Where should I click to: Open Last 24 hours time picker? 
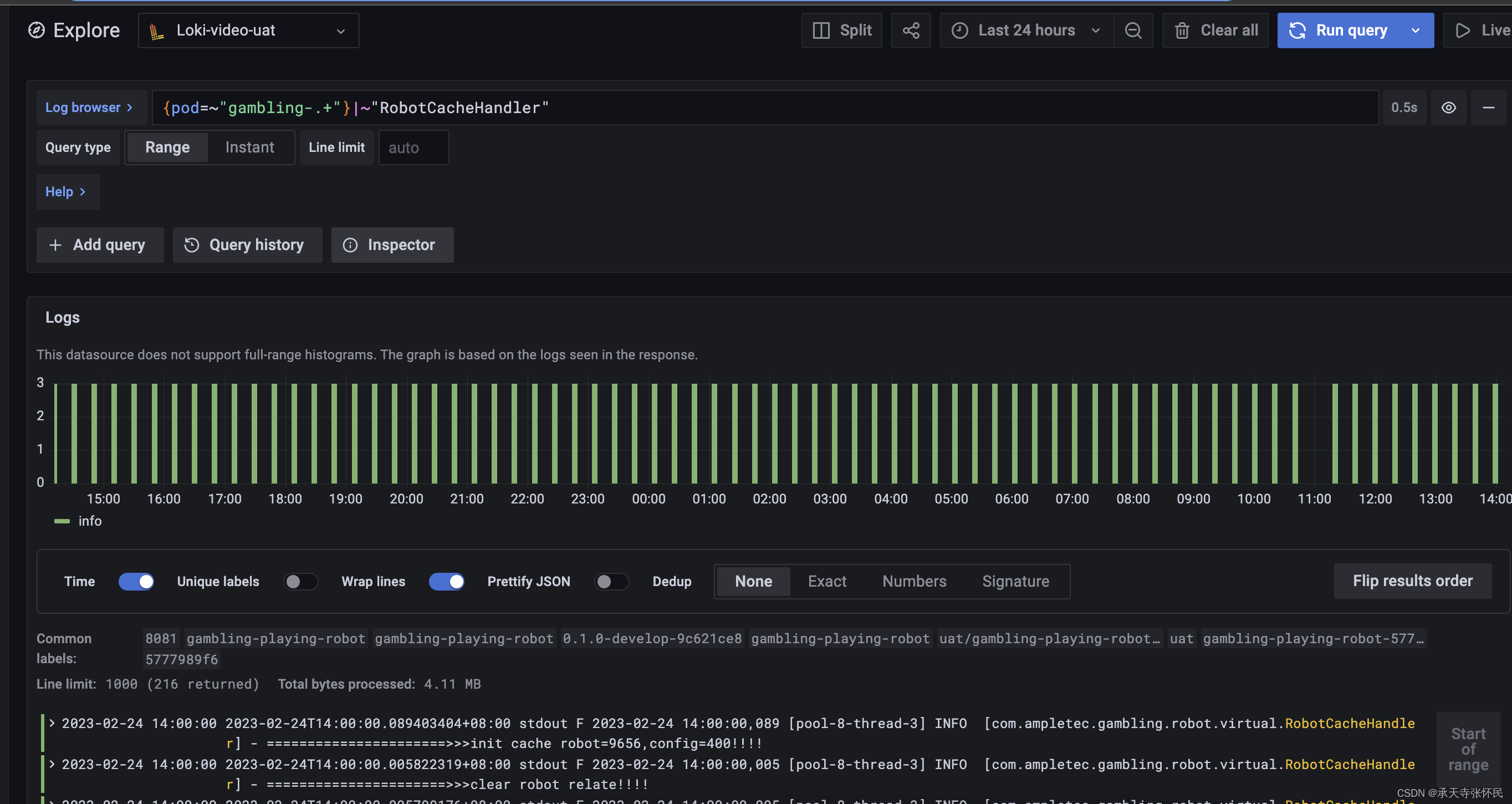1025,30
